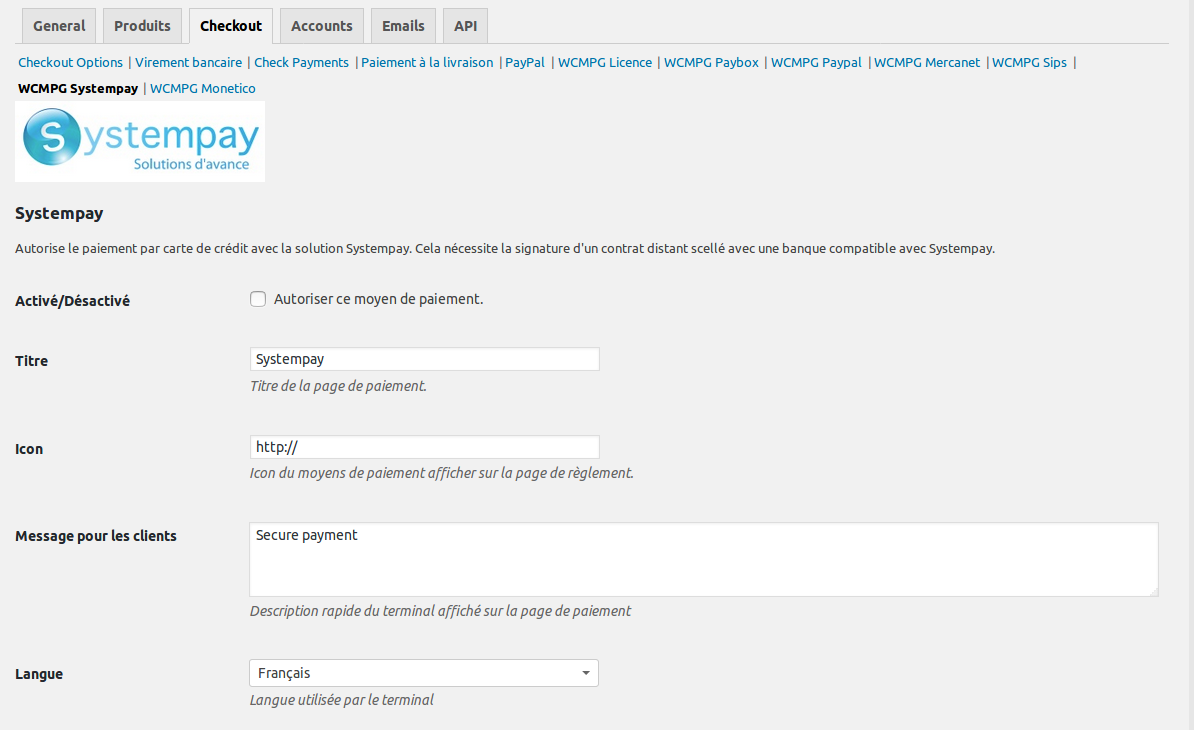Click 'Description rapide du terminal' hint text
This screenshot has width=1194, height=730.
440,610
